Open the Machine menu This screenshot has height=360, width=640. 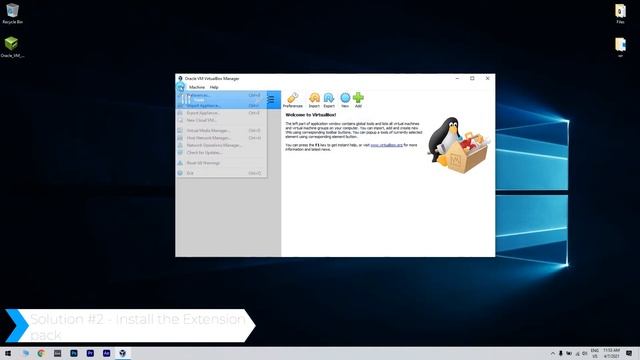197,87
